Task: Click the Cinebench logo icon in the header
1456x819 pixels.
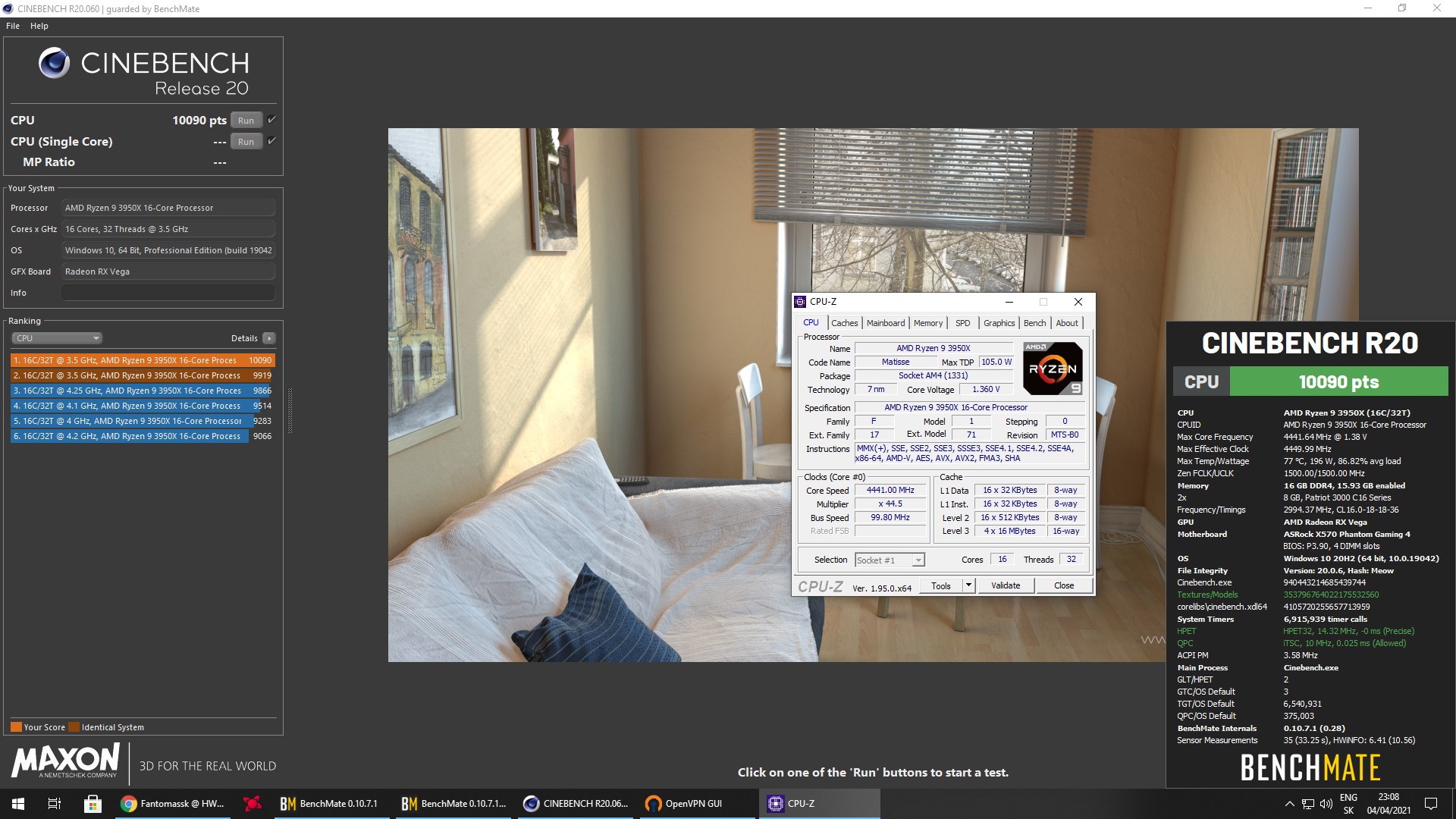Action: tap(54, 63)
